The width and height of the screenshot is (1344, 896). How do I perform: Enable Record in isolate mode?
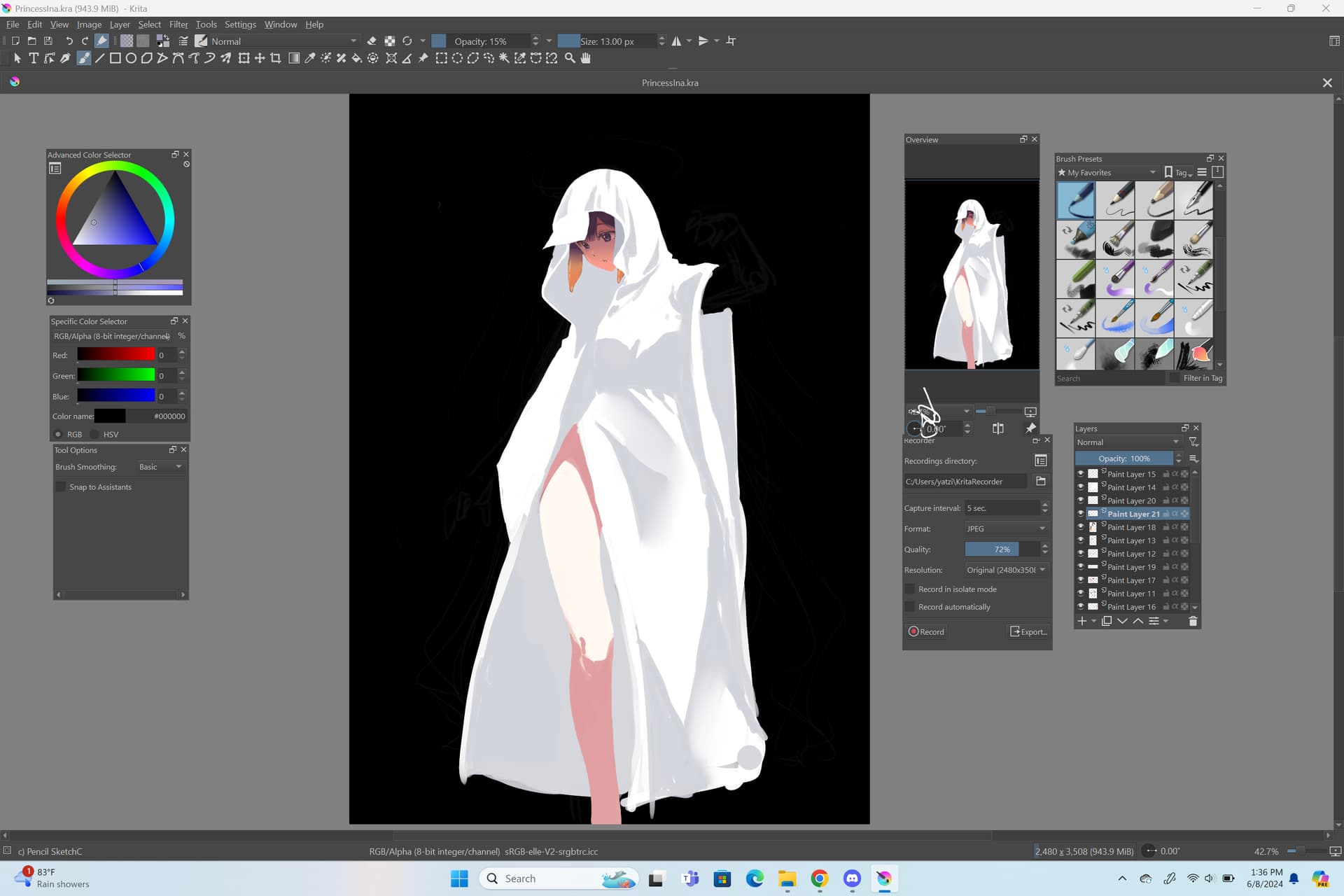(910, 589)
